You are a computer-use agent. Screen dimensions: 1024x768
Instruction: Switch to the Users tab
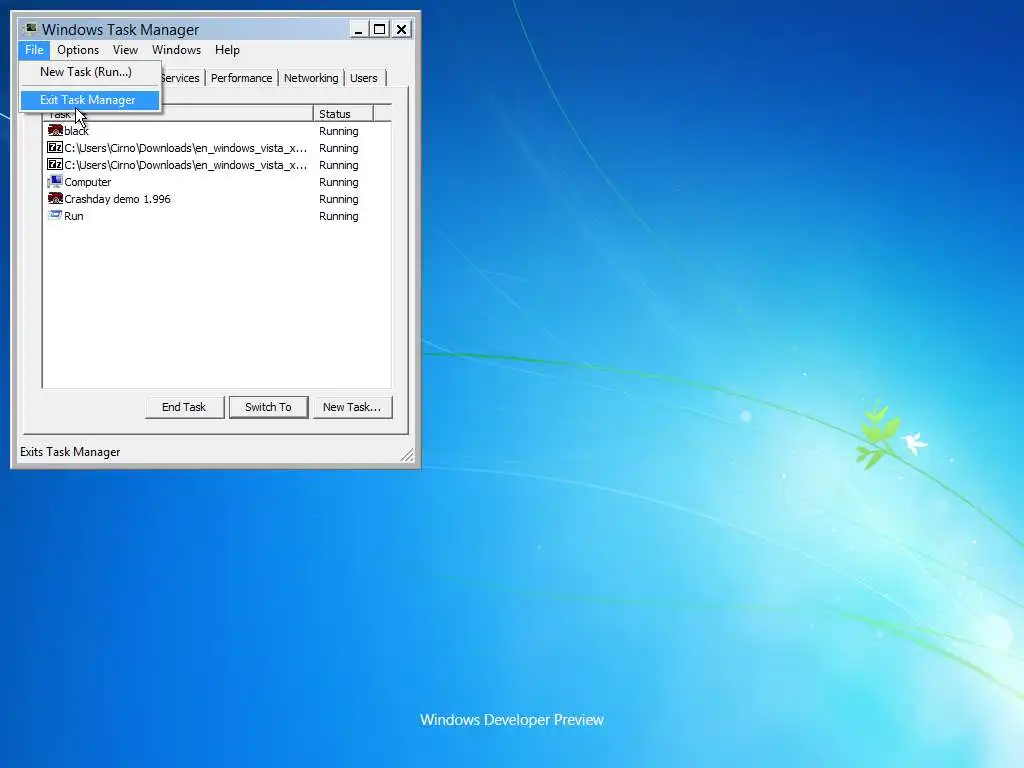[364, 78]
